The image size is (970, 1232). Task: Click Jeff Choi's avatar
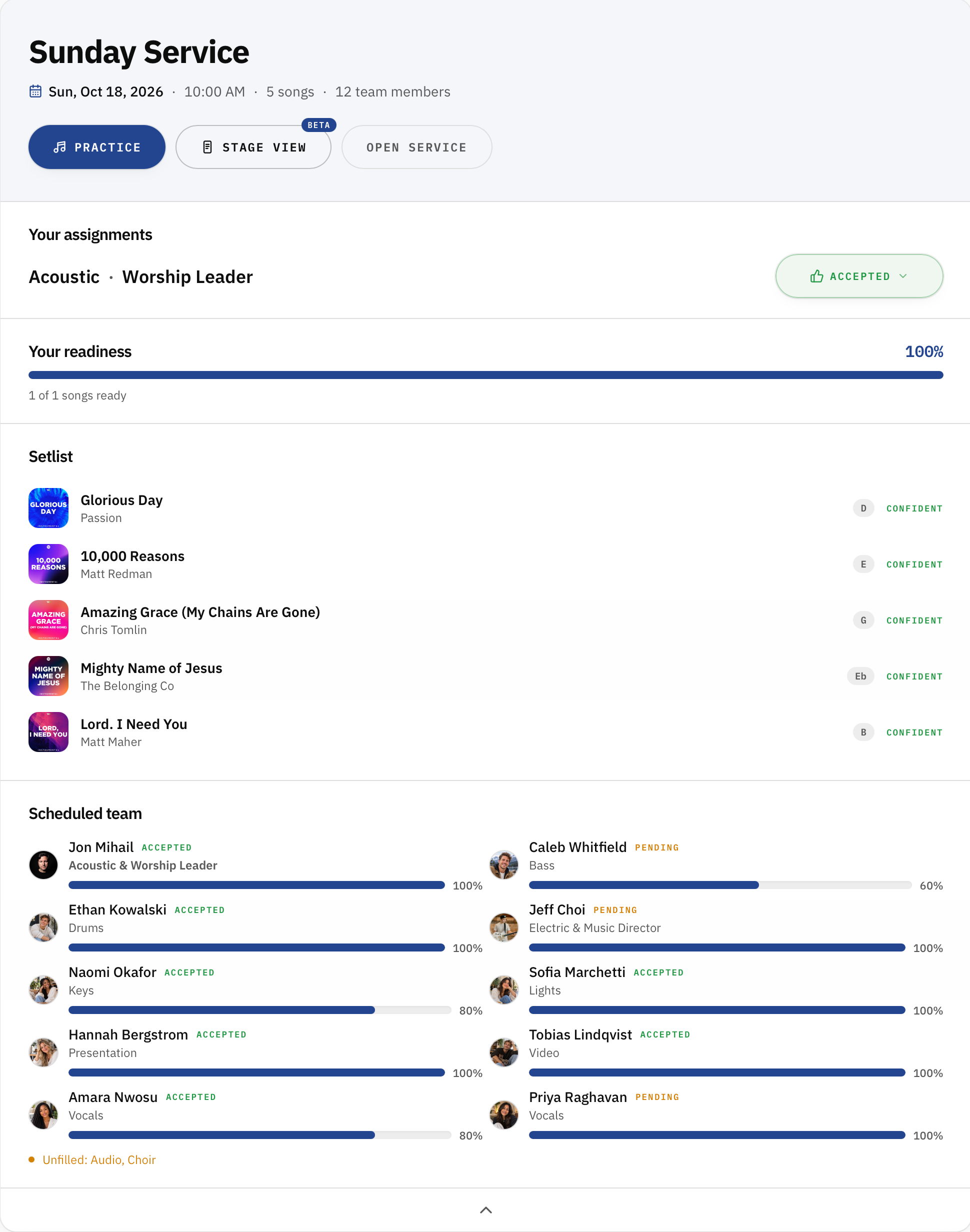point(504,927)
